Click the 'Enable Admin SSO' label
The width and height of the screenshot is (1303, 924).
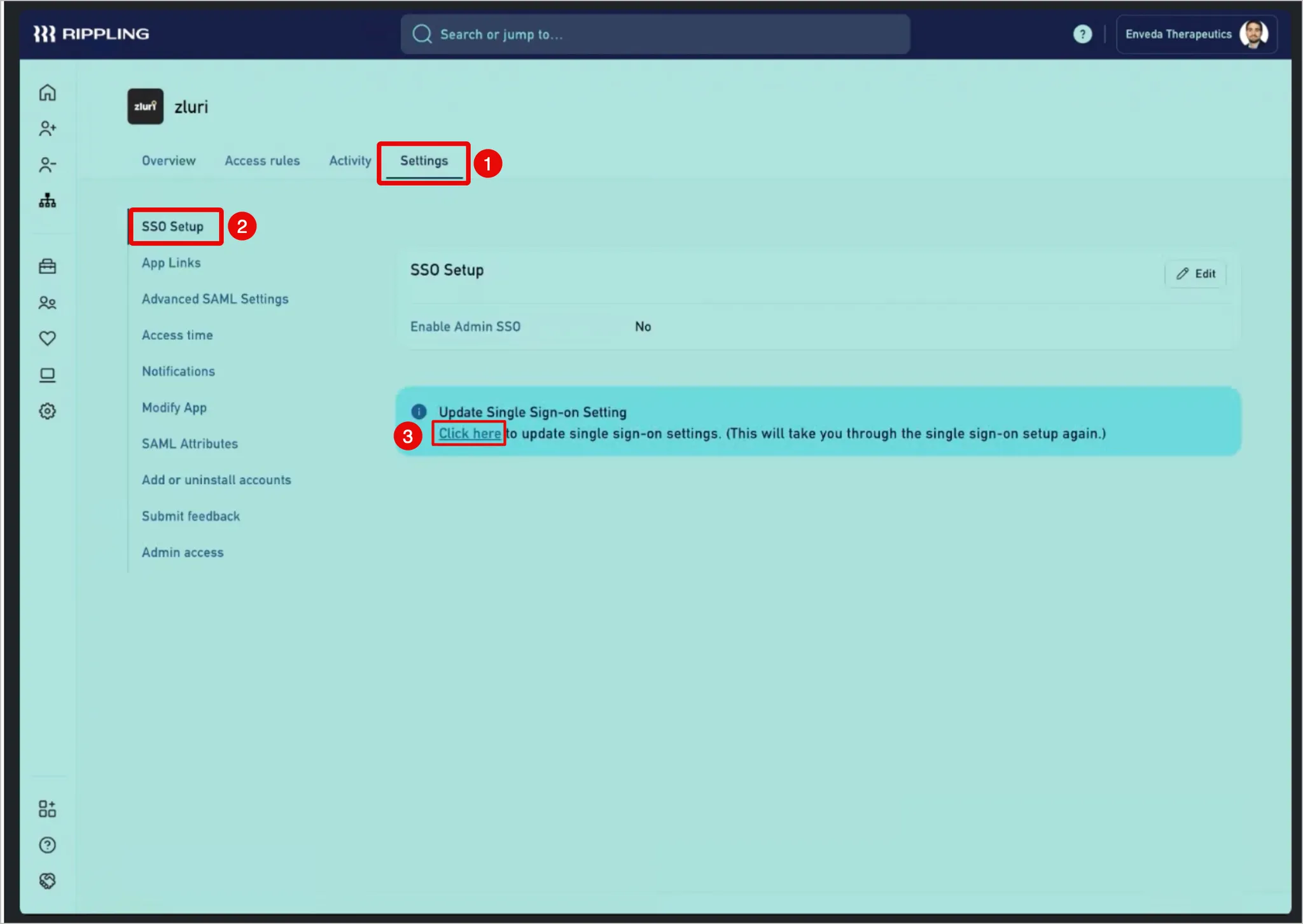466,327
